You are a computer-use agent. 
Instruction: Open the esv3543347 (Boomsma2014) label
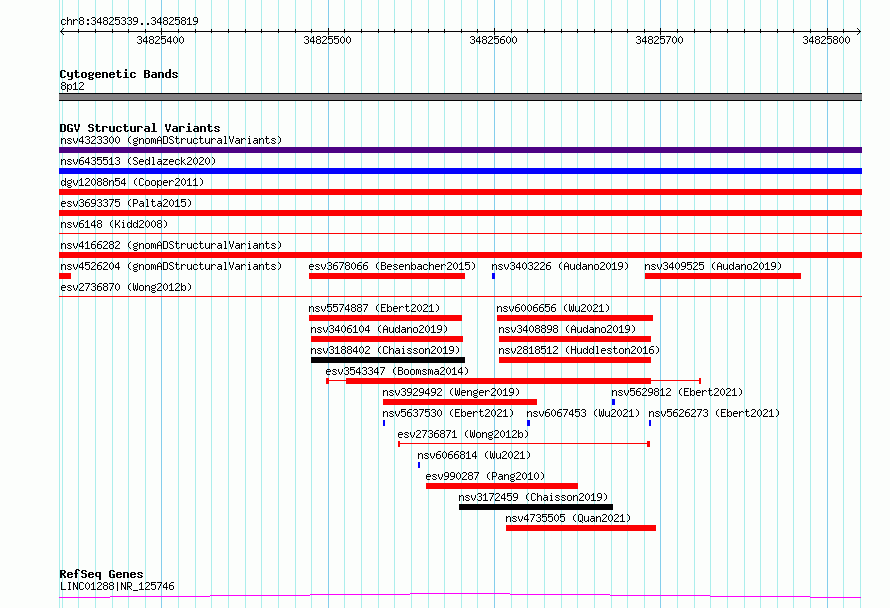click(397, 371)
